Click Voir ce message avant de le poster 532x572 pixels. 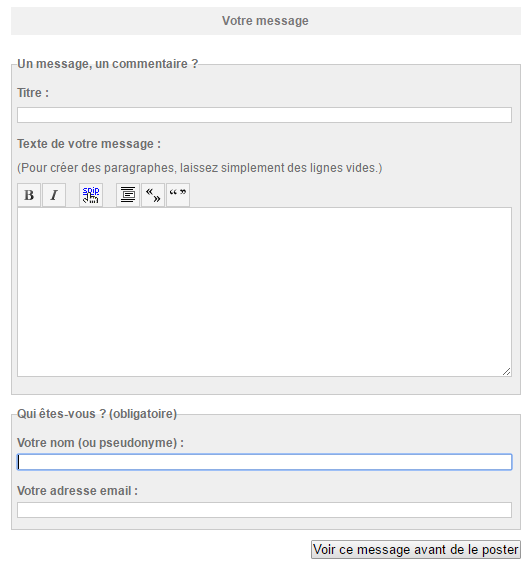[x=416, y=549]
